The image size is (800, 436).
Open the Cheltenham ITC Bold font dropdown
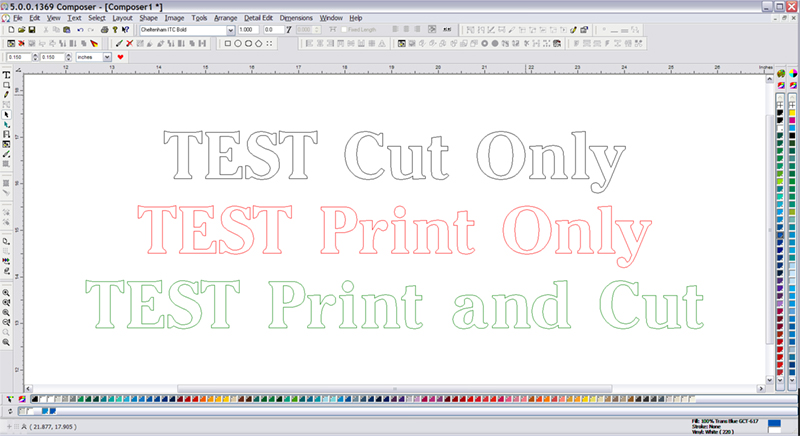231,30
